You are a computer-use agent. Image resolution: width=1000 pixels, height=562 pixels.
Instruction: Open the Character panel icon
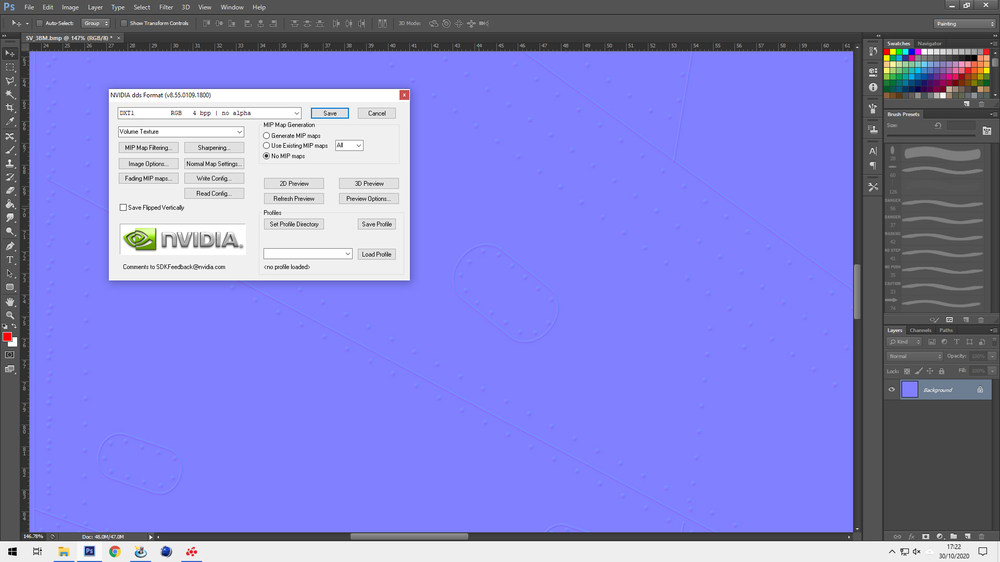tap(873, 151)
